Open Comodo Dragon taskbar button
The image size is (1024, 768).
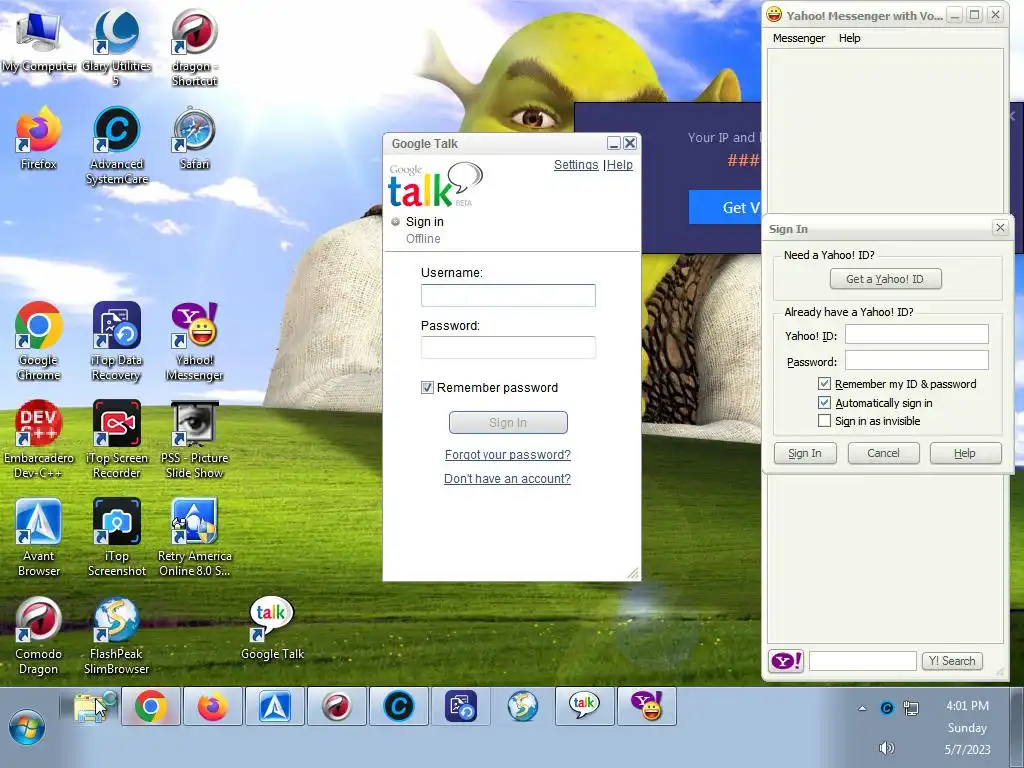click(x=337, y=707)
